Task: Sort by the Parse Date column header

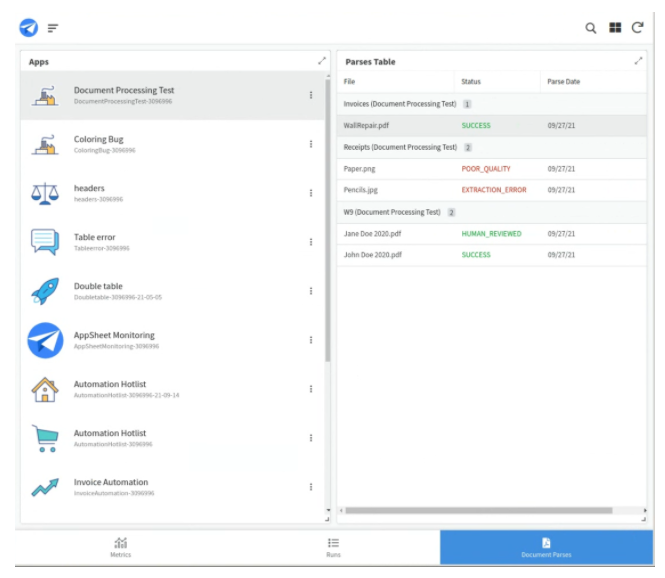Action: (x=563, y=81)
